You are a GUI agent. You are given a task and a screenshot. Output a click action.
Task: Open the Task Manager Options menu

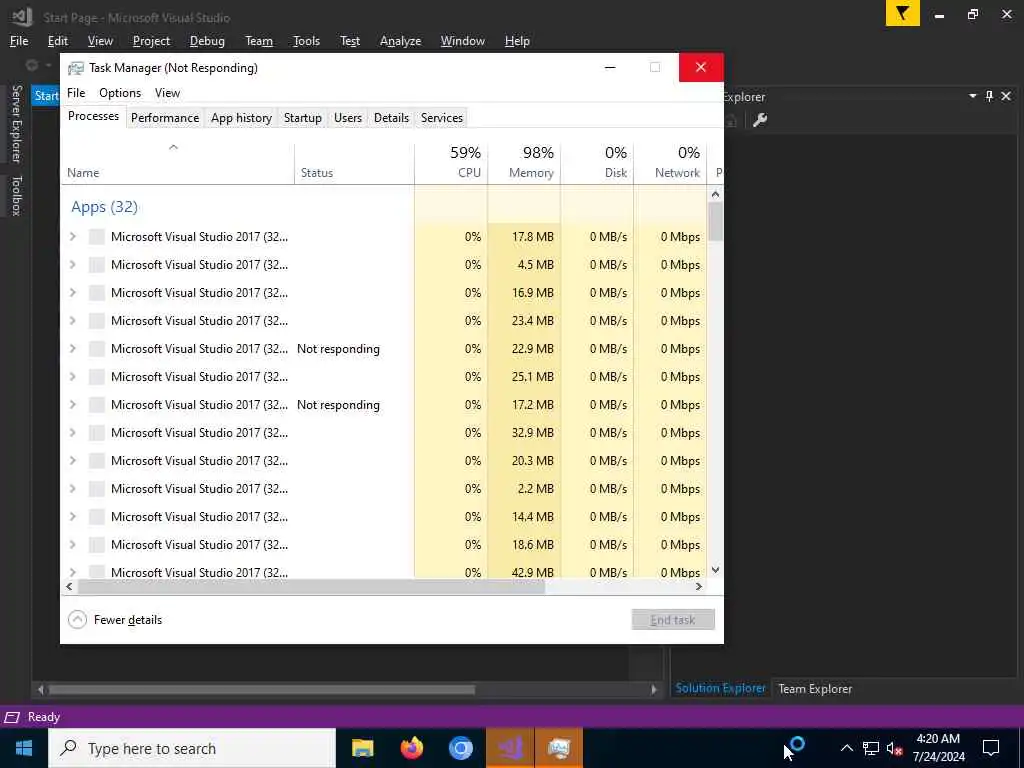click(x=120, y=93)
